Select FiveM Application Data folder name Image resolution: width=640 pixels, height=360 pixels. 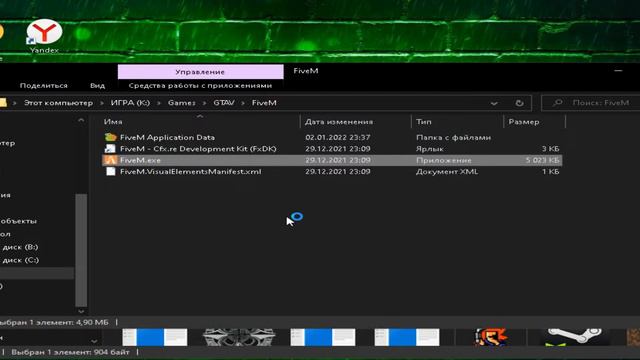pos(167,137)
